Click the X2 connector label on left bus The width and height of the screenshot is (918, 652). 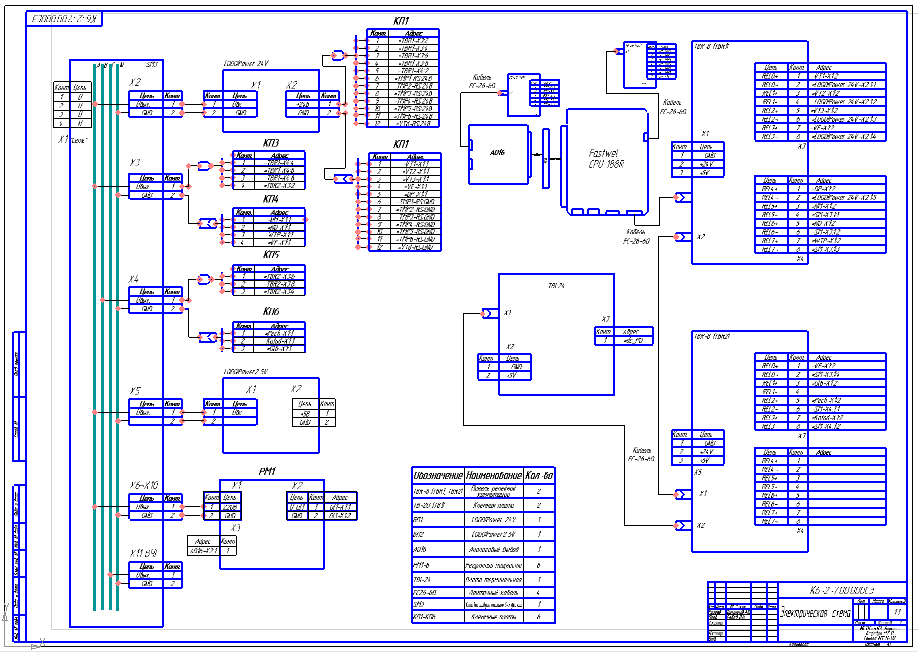tap(135, 83)
